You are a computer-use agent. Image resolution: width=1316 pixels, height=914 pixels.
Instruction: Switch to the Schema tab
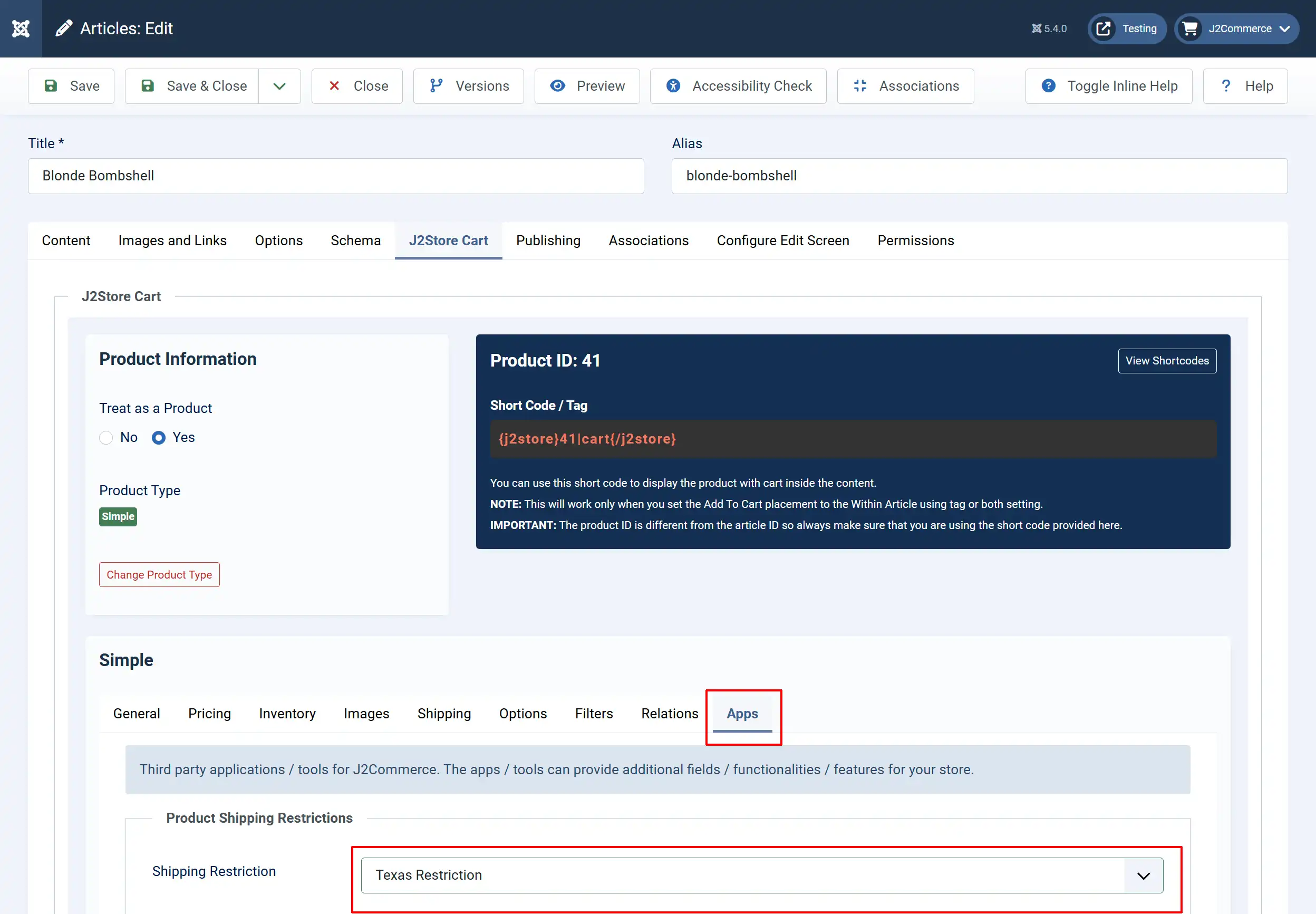click(x=355, y=240)
